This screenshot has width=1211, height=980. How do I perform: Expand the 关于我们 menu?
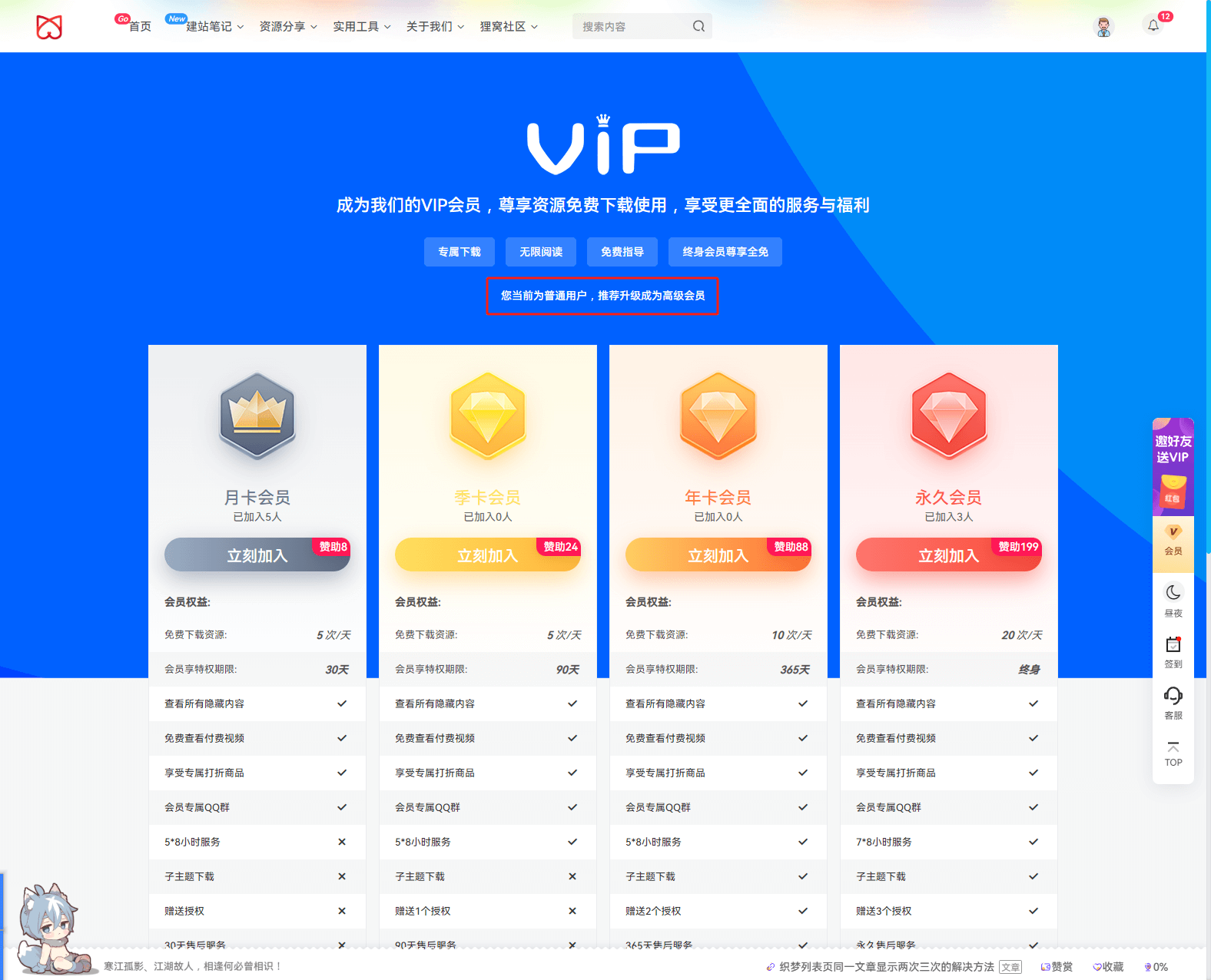(435, 26)
